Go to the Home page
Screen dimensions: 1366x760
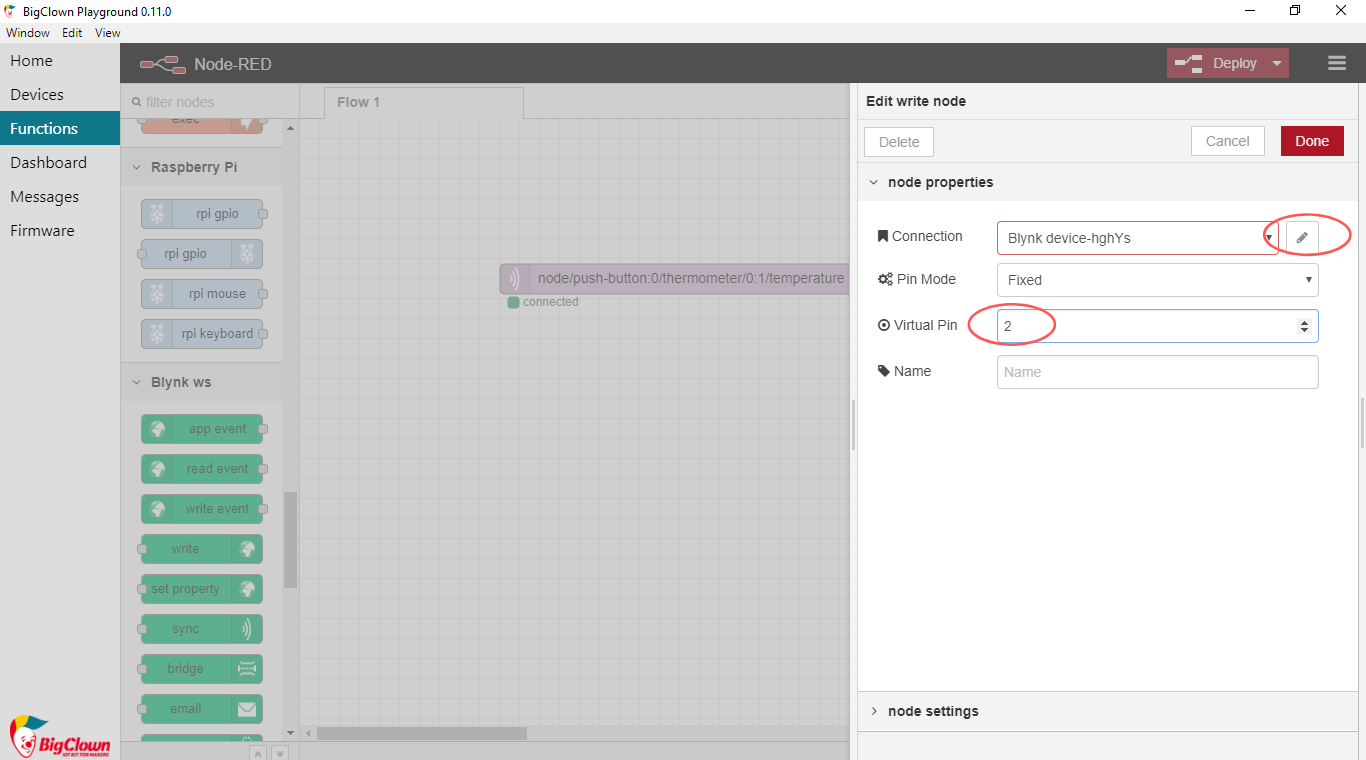[60, 61]
